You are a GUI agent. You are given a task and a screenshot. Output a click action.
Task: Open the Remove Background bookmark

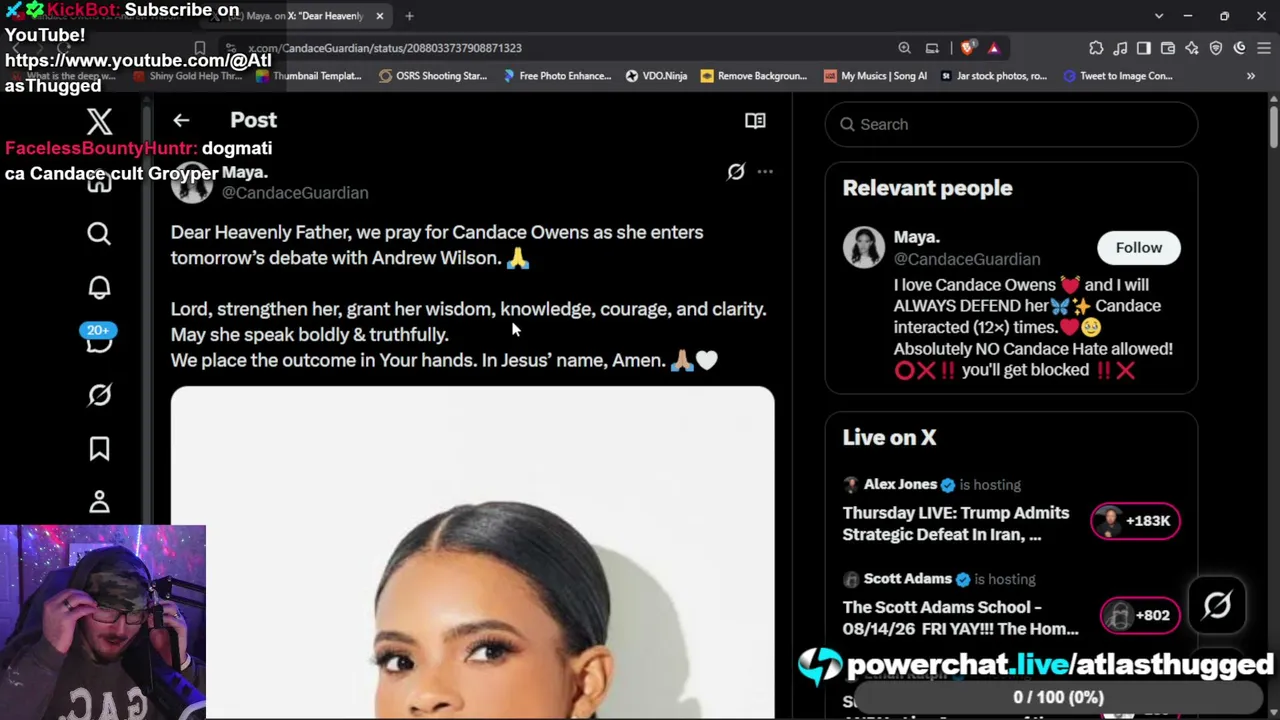click(x=754, y=76)
